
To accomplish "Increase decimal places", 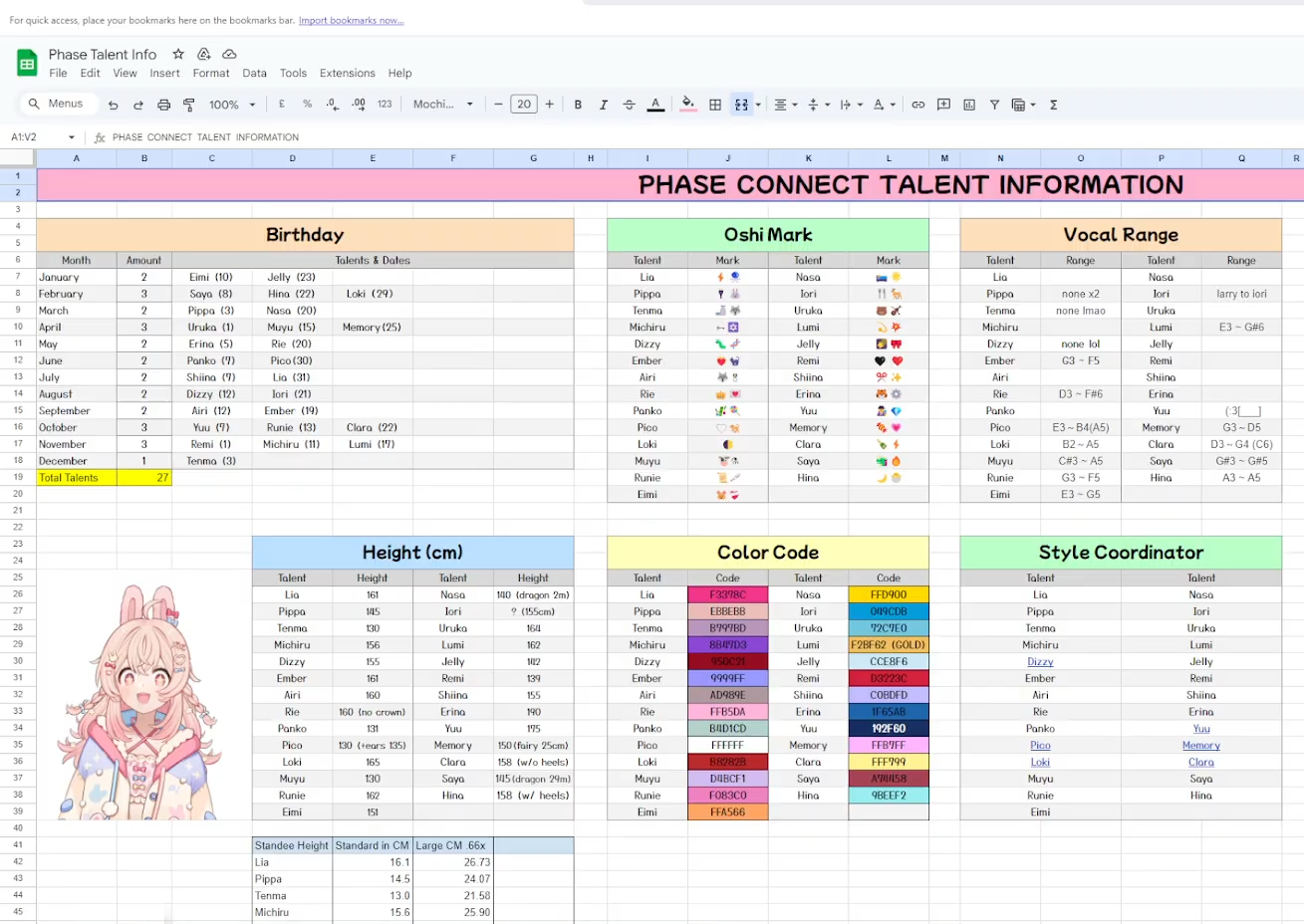I will (x=359, y=105).
